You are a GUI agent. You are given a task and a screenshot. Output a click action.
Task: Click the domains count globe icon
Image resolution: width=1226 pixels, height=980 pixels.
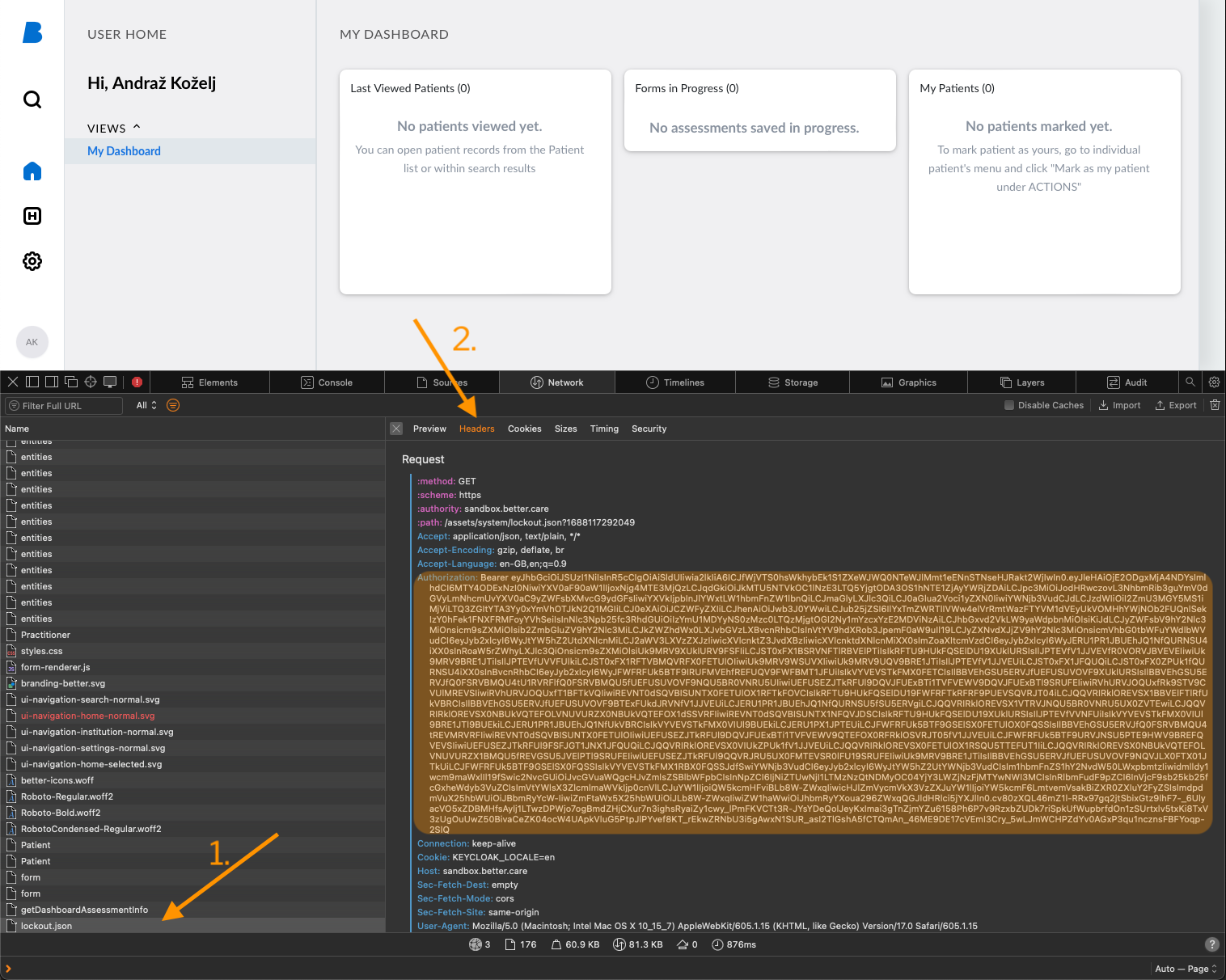pos(476,944)
